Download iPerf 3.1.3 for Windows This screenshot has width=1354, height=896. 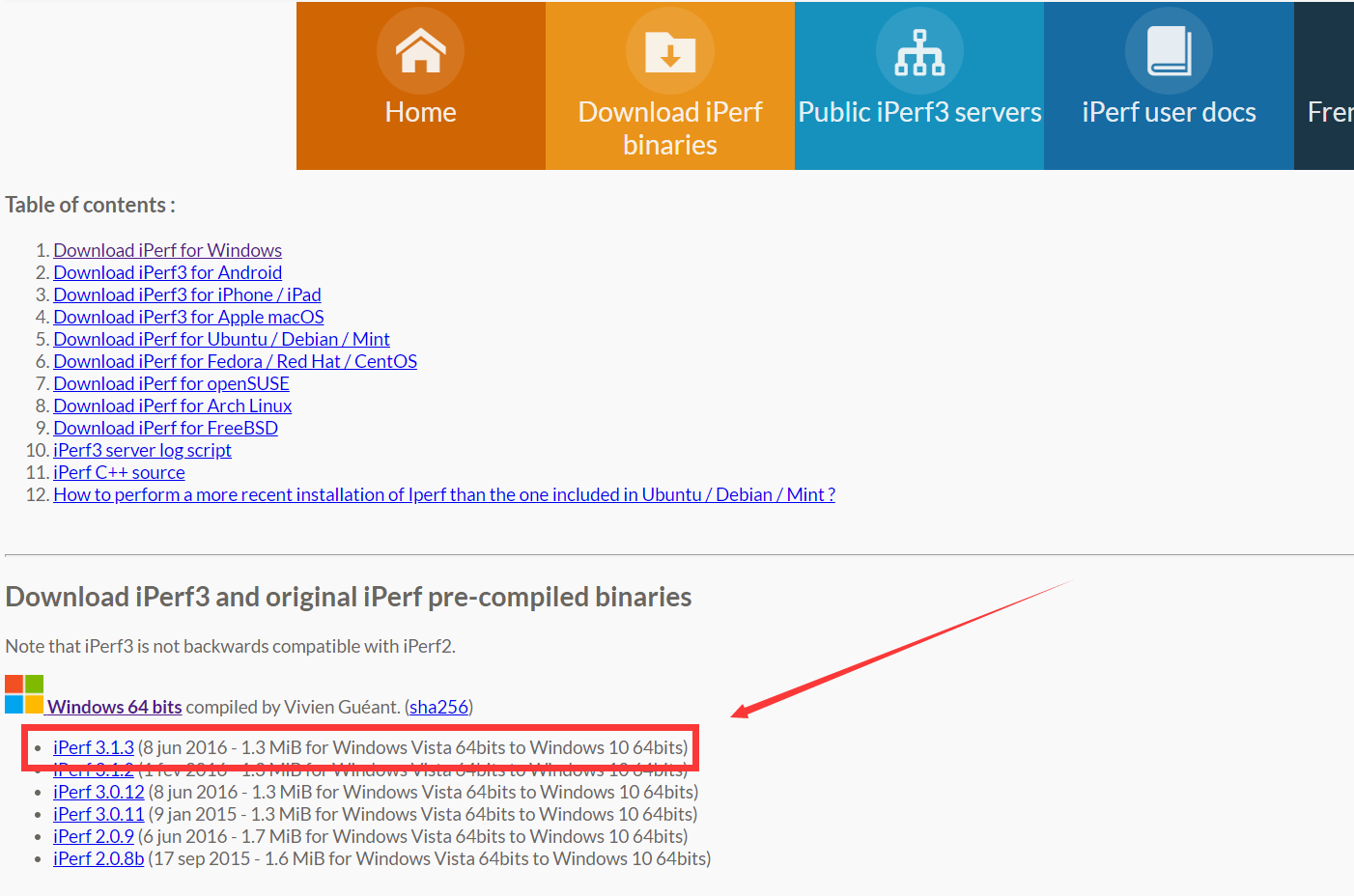click(x=94, y=747)
